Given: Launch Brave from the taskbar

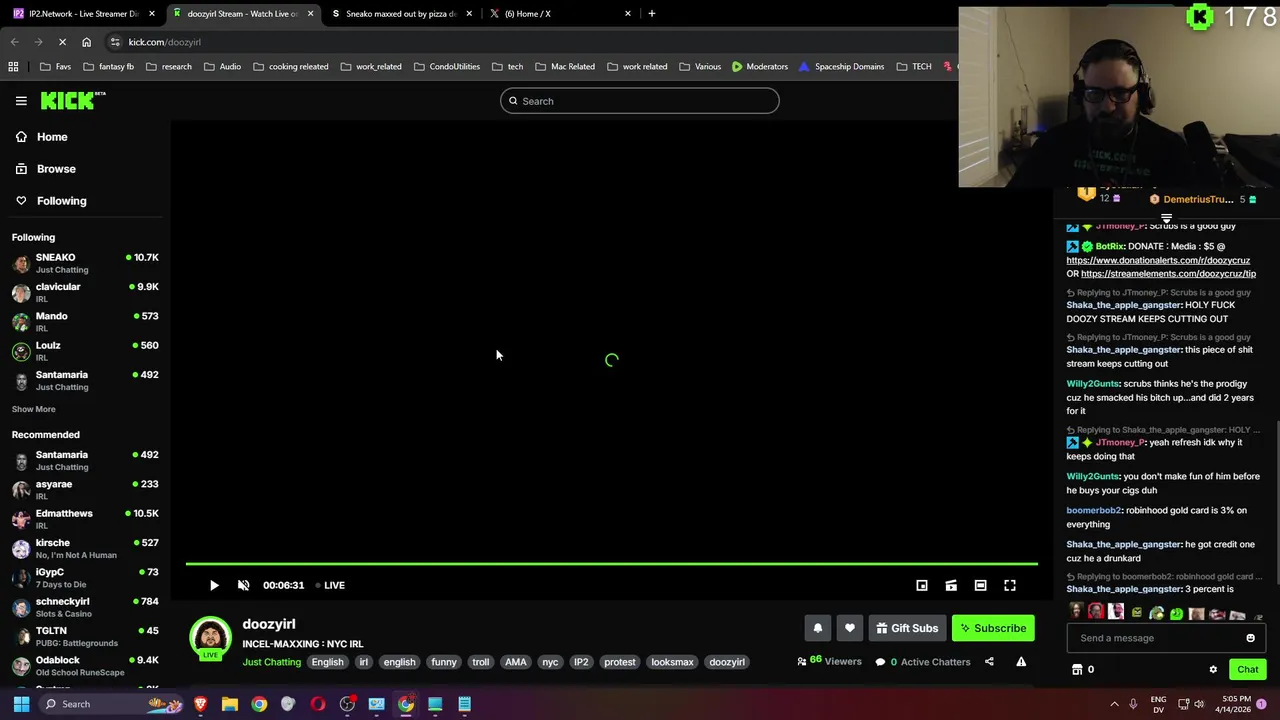Looking at the screenshot, I should pyautogui.click(x=200, y=704).
